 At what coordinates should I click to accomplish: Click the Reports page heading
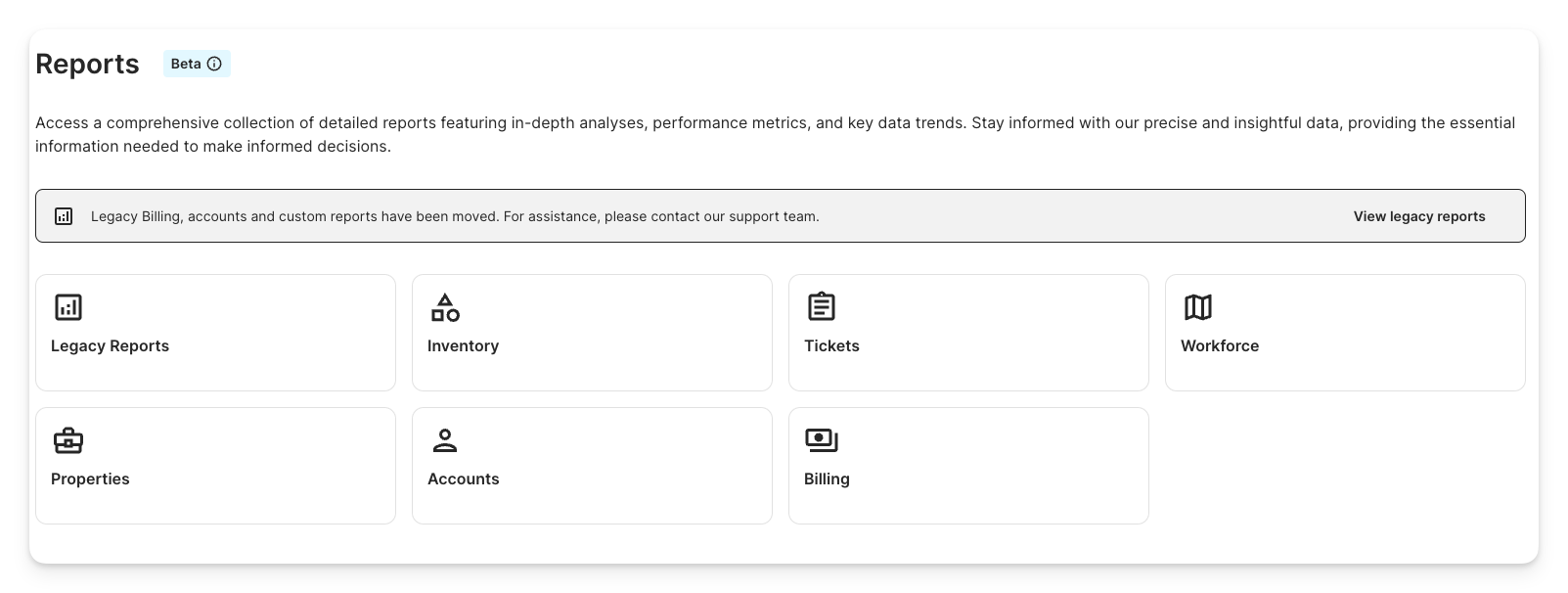coord(87,64)
